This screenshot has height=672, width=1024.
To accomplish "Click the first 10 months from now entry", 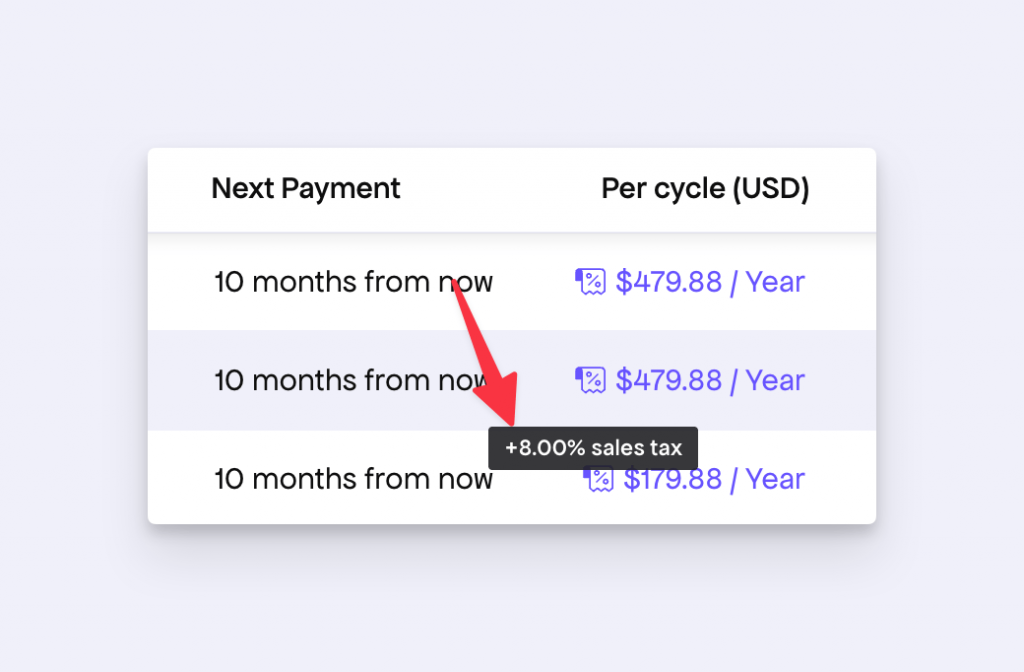I will coord(353,282).
